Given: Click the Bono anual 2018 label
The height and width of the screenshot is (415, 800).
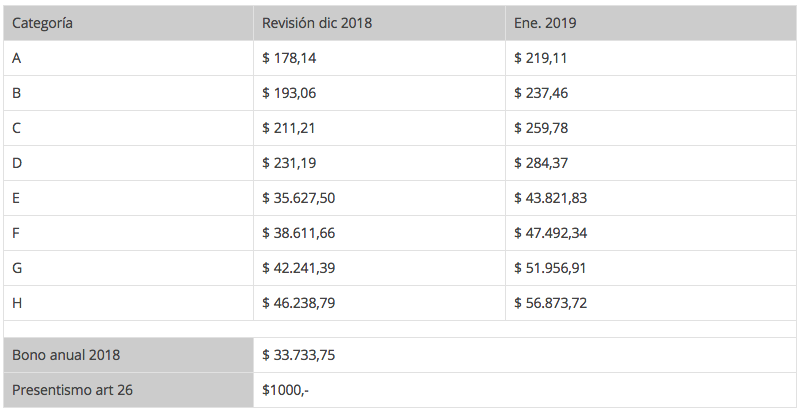Looking at the screenshot, I should click(x=66, y=355).
